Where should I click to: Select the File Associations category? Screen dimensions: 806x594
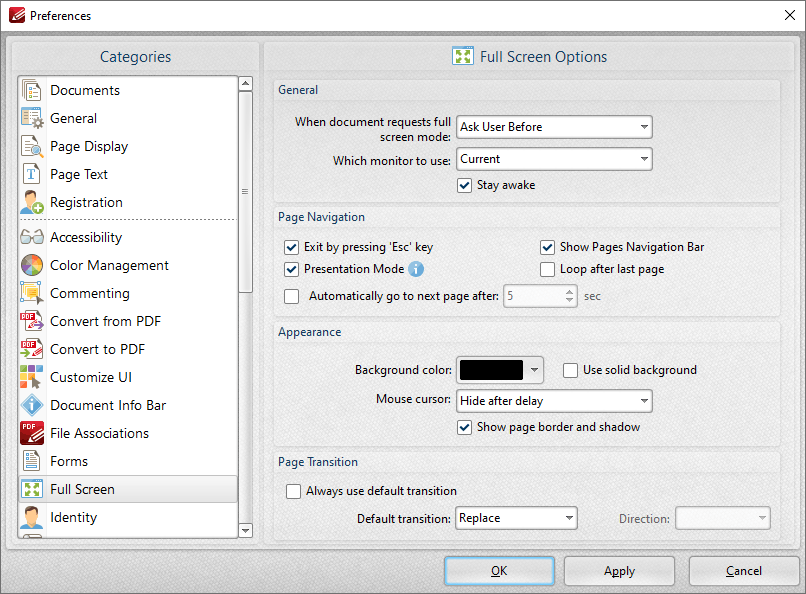coord(128,433)
